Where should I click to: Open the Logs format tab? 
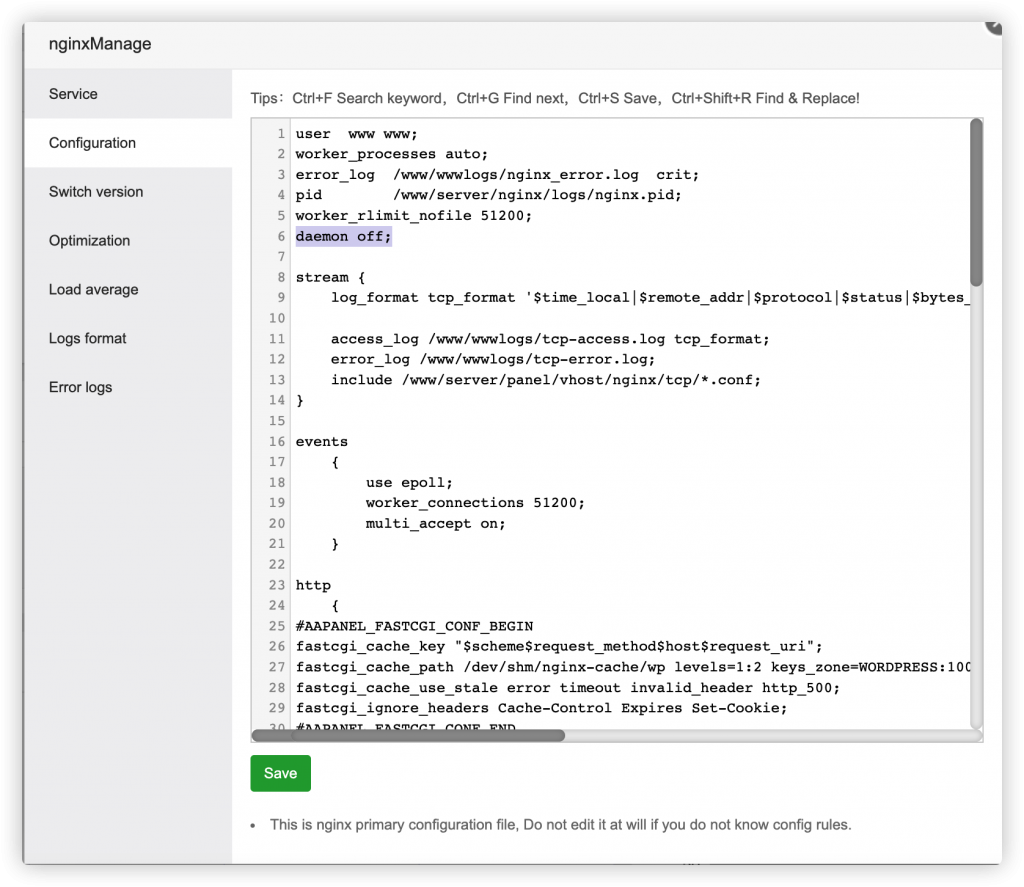(x=87, y=339)
